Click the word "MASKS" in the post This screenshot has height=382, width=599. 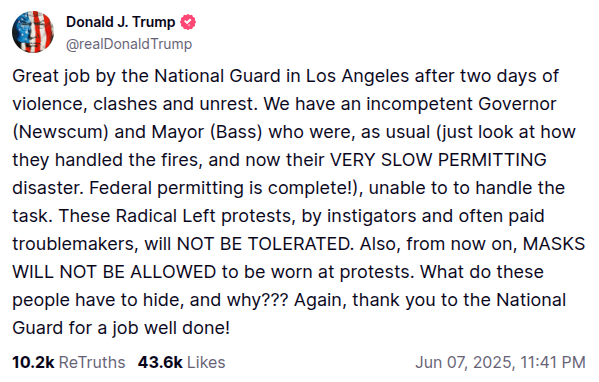[x=554, y=244]
